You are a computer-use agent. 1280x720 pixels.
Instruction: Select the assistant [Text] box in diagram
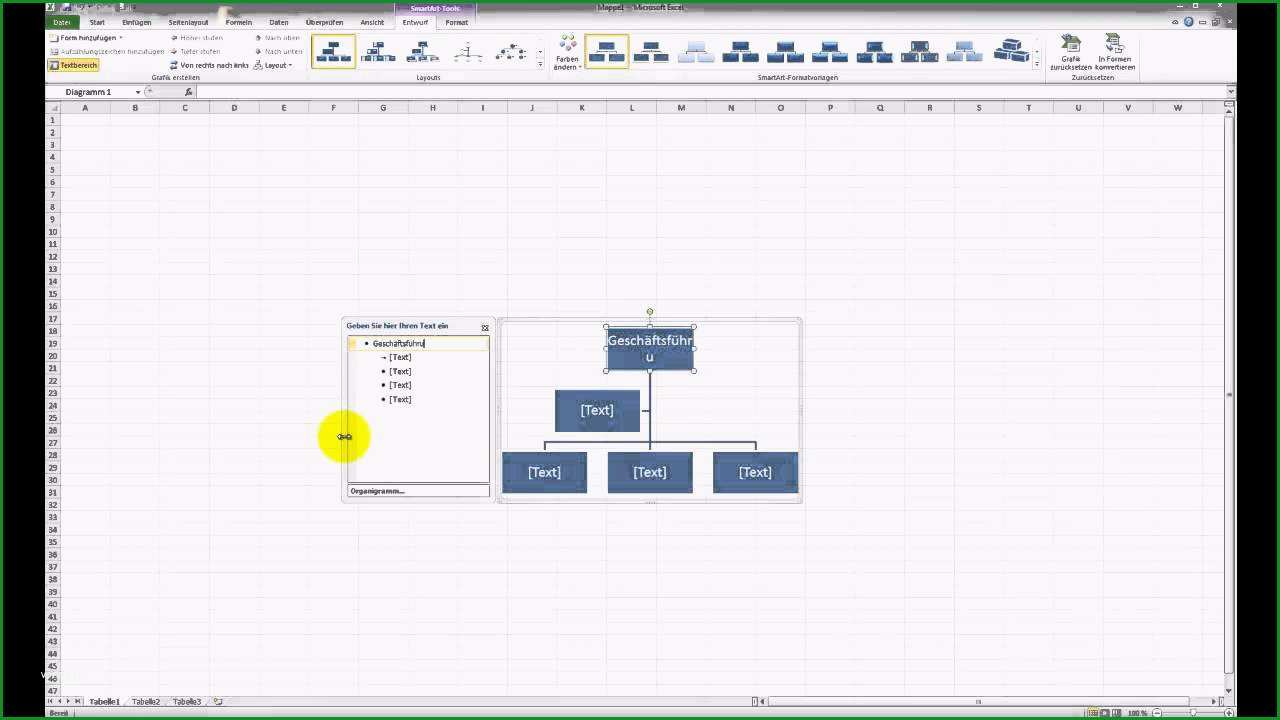[597, 410]
